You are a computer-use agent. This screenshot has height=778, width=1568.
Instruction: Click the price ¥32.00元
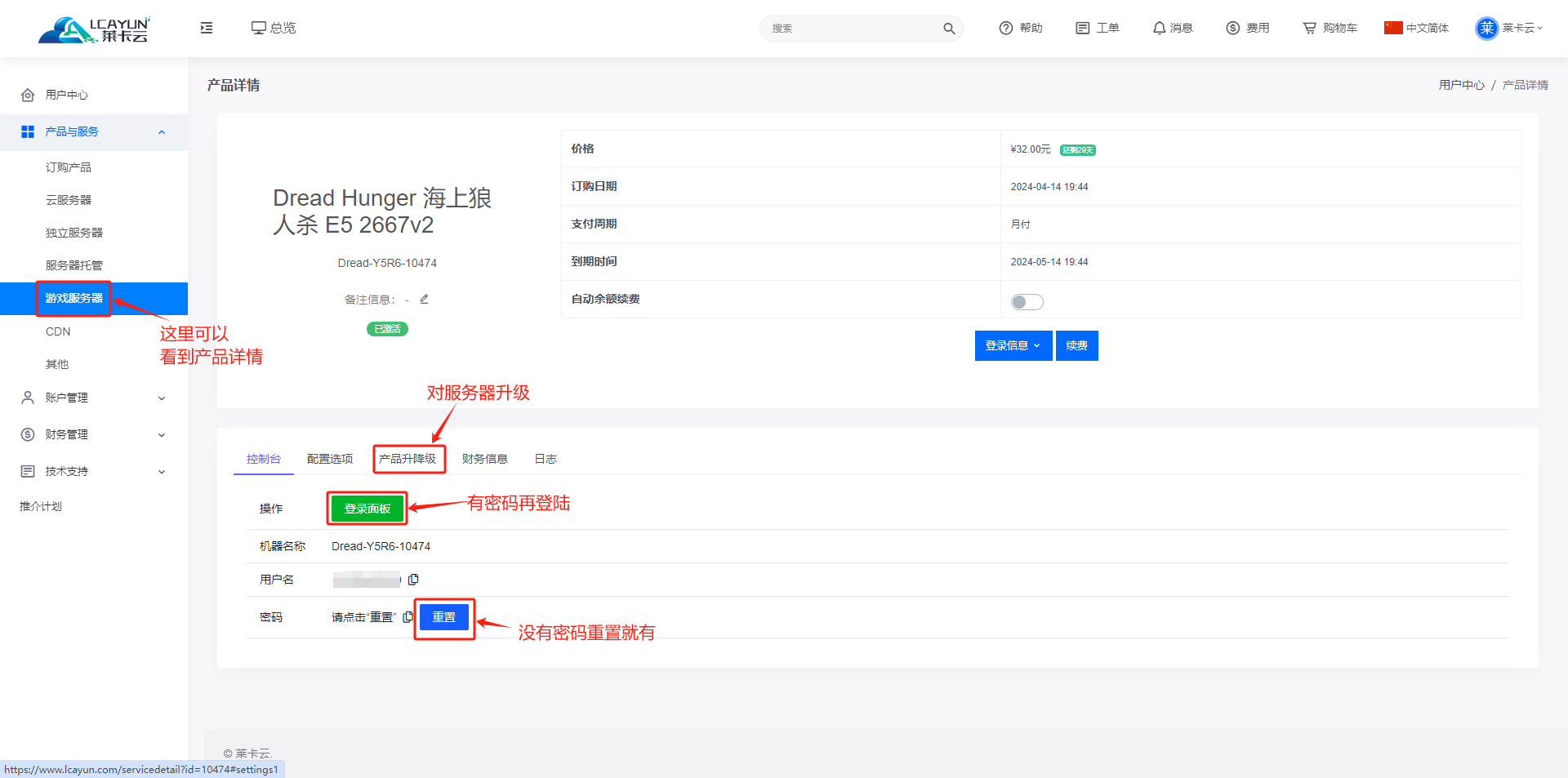click(1031, 149)
